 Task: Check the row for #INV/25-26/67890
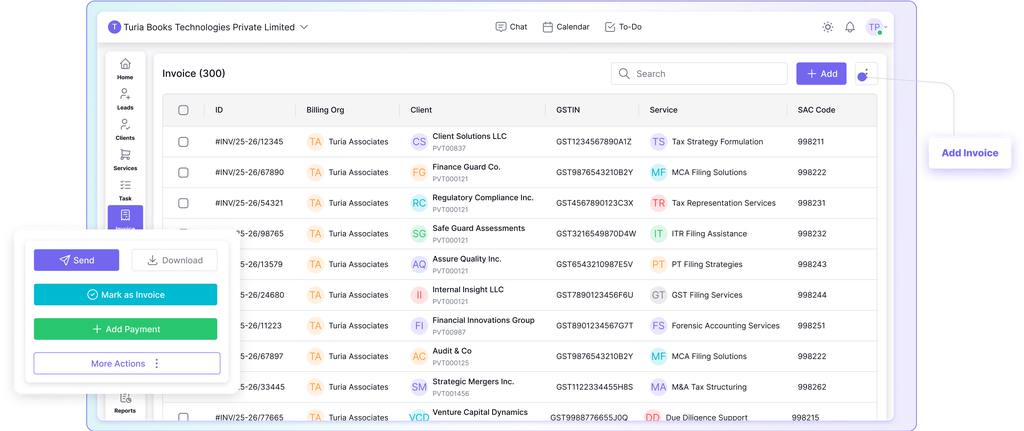[x=184, y=172]
